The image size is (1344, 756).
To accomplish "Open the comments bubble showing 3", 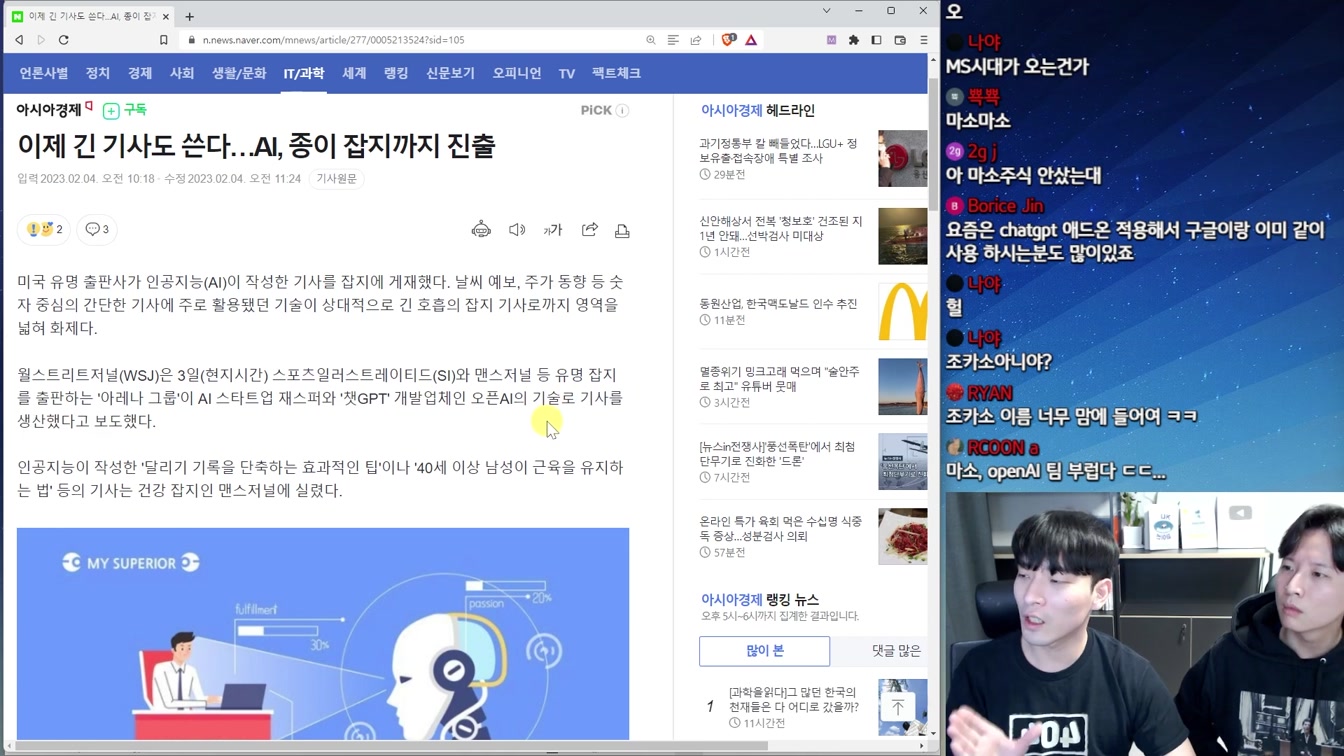I will 97,229.
